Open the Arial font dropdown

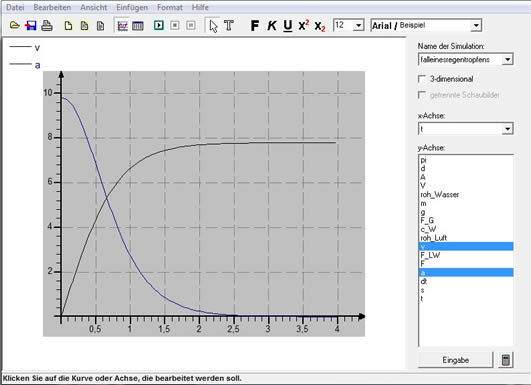[x=476, y=26]
